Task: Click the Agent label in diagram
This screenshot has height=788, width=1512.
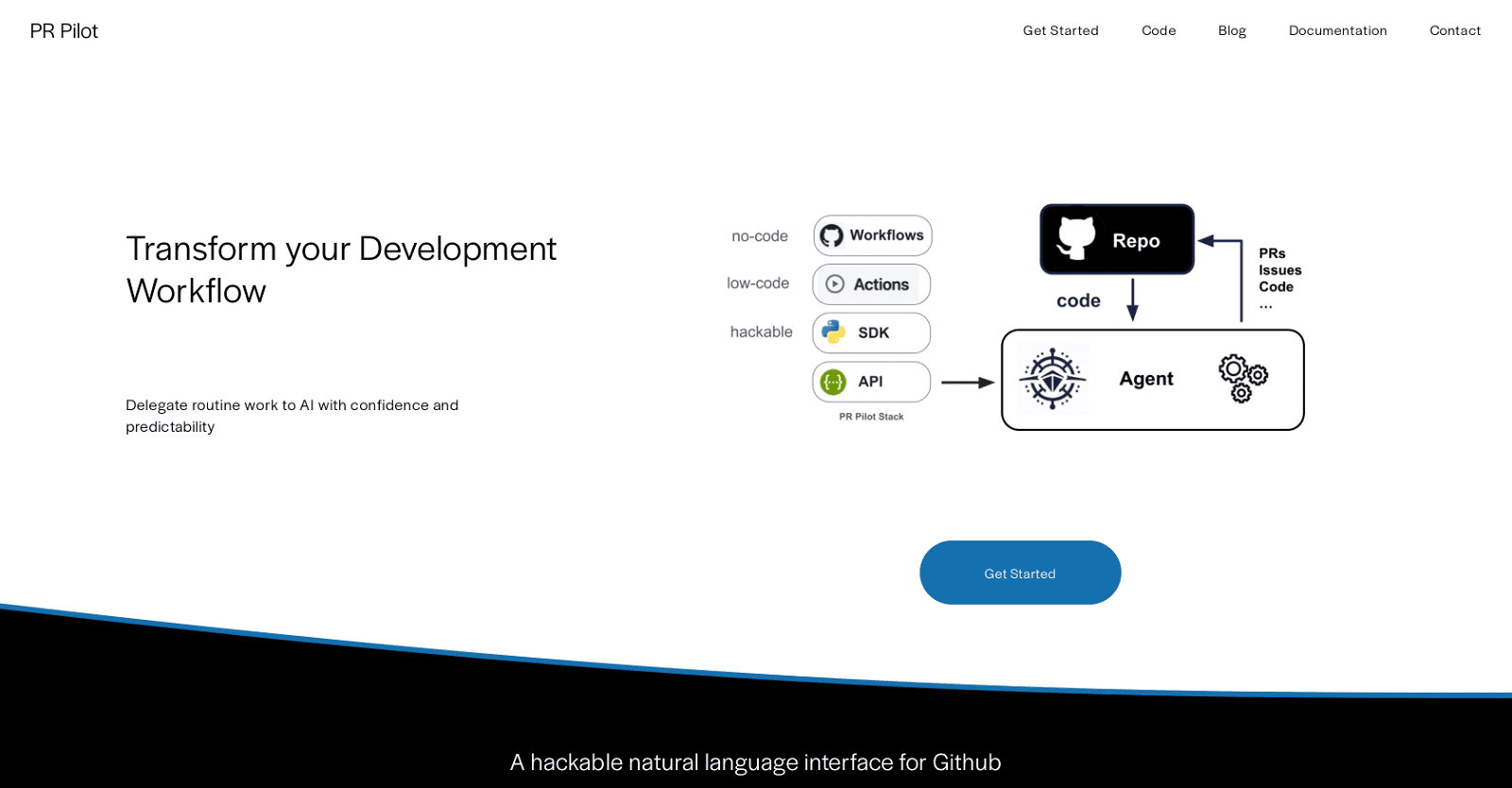Action: coord(1146,379)
